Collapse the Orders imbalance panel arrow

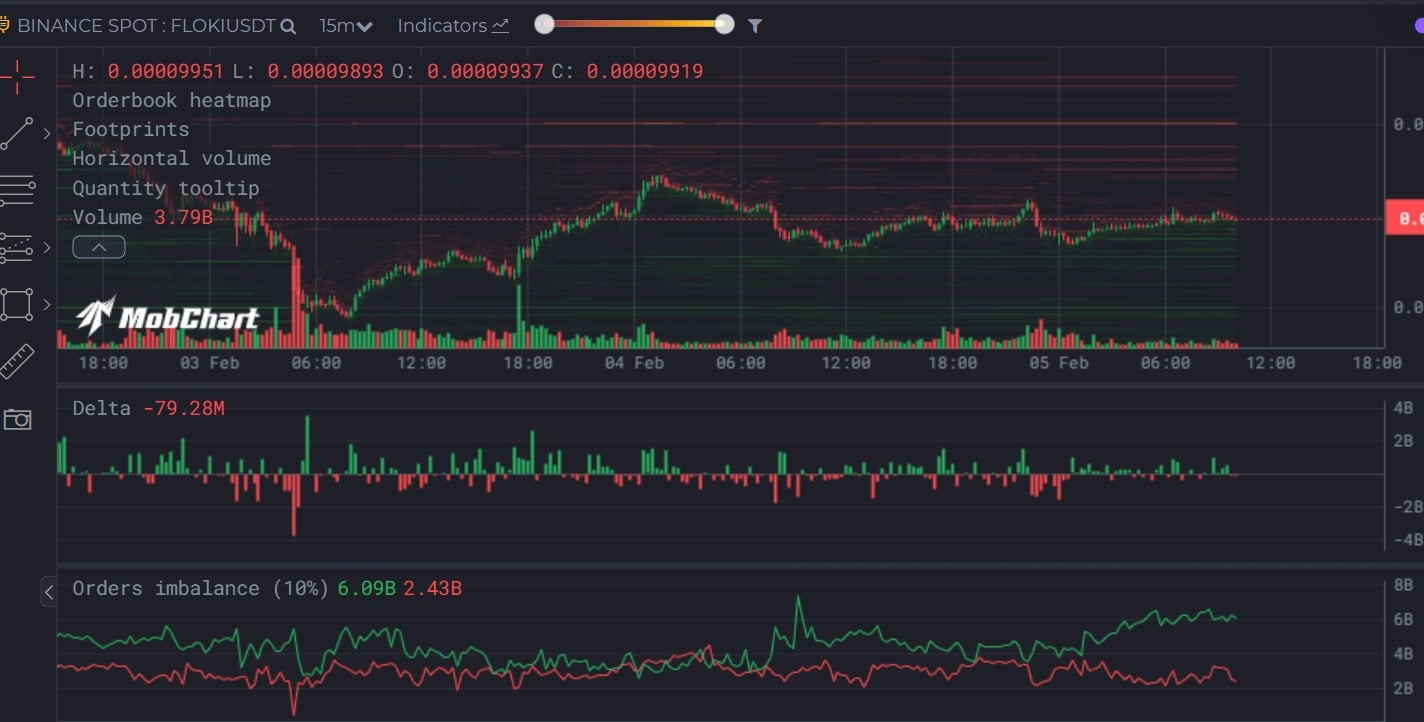tap(48, 591)
